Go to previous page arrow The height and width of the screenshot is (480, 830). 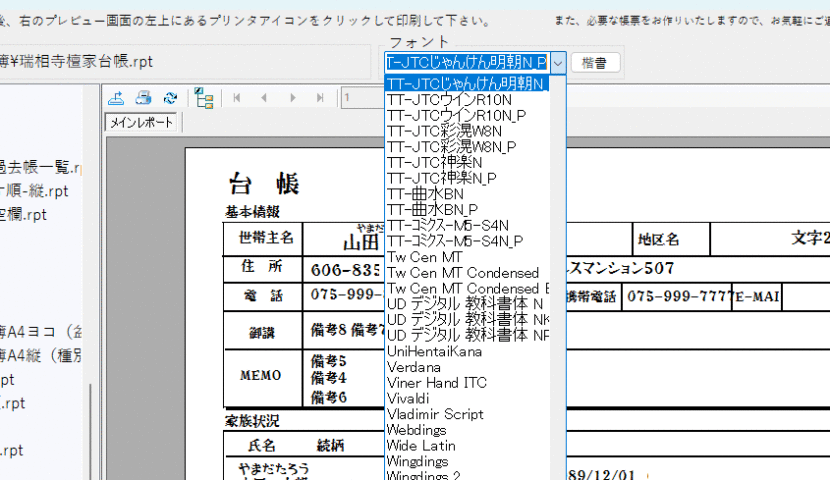pyautogui.click(x=264, y=98)
